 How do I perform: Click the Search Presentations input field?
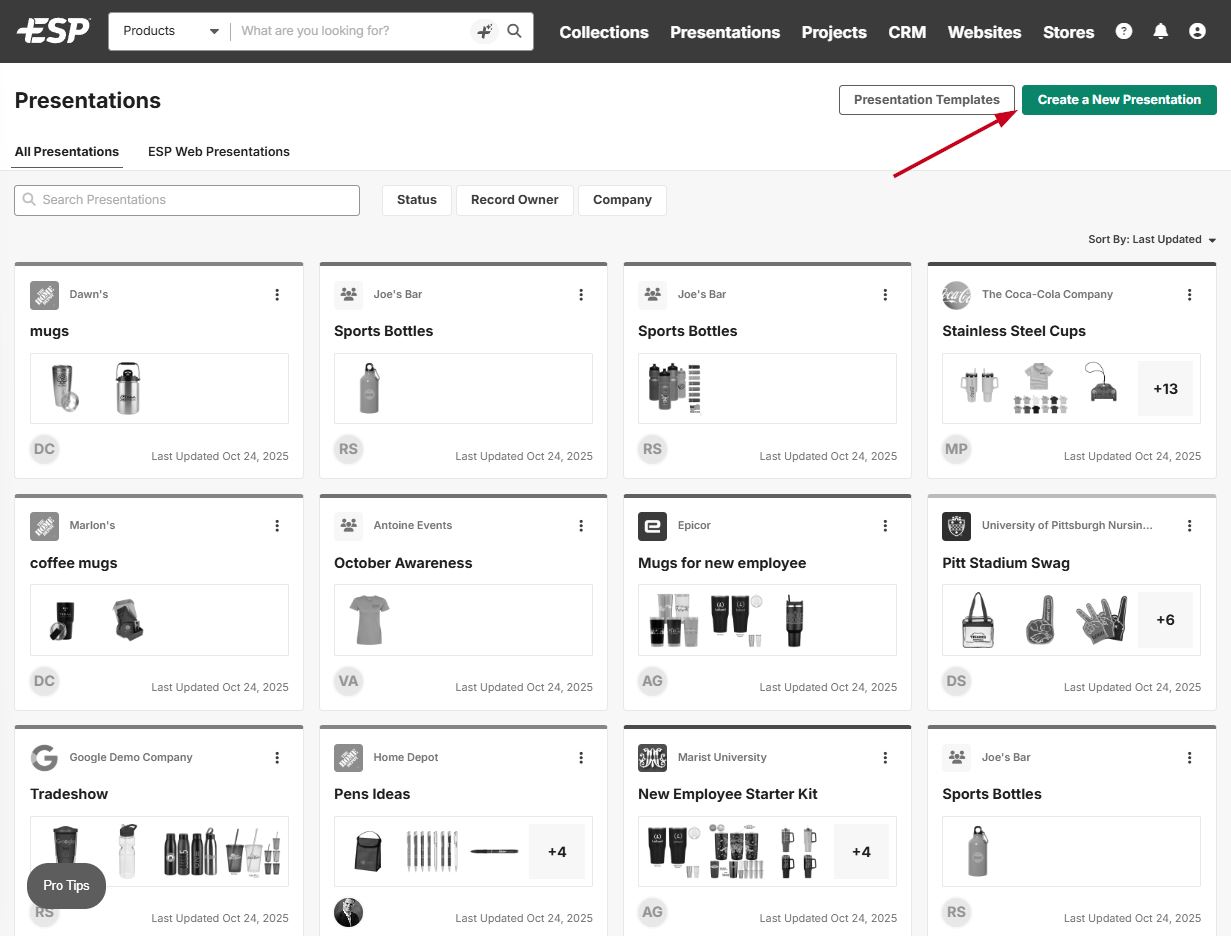187,200
